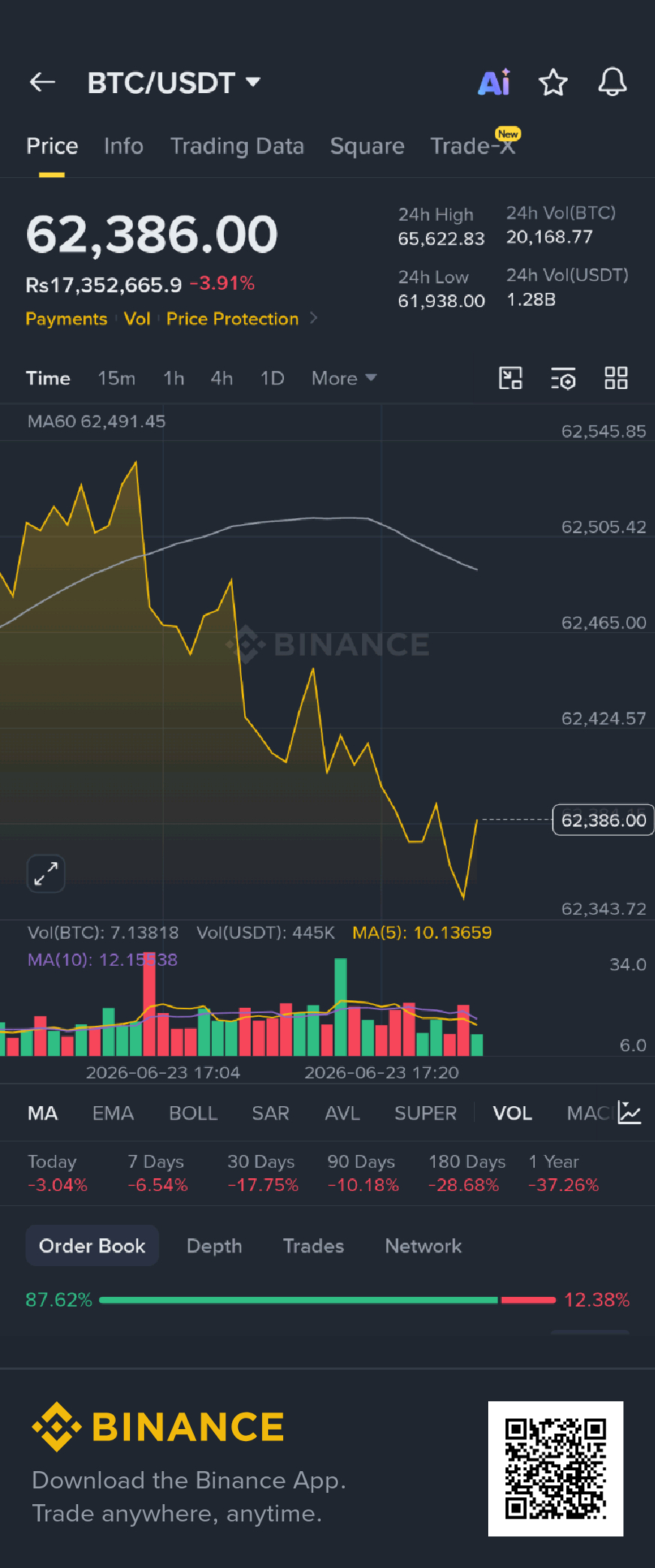655x1568 pixels.
Task: Tap the 87.62% buy percentage
Action: [59, 1300]
